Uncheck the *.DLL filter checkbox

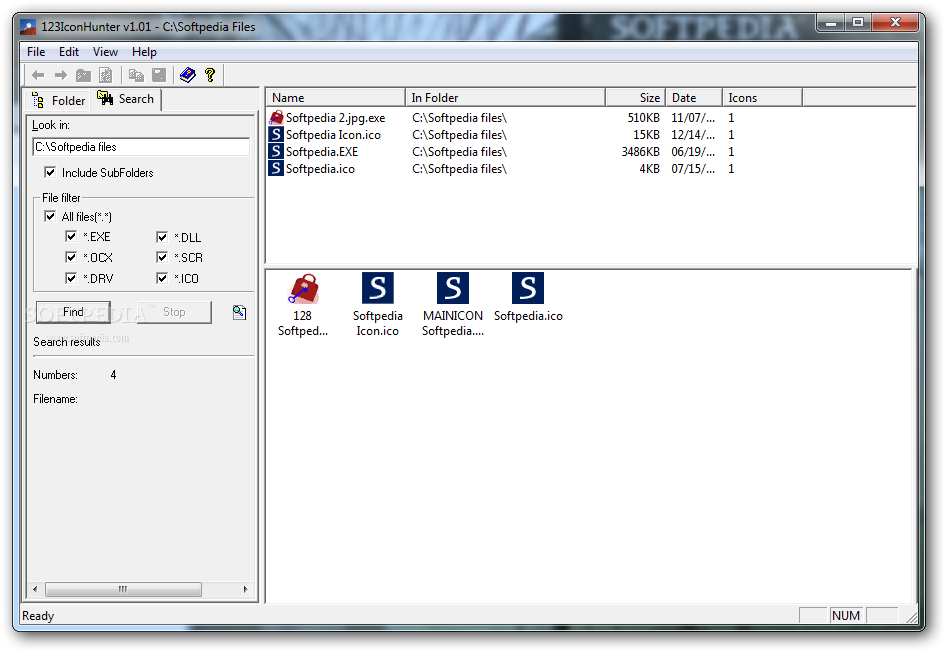162,236
